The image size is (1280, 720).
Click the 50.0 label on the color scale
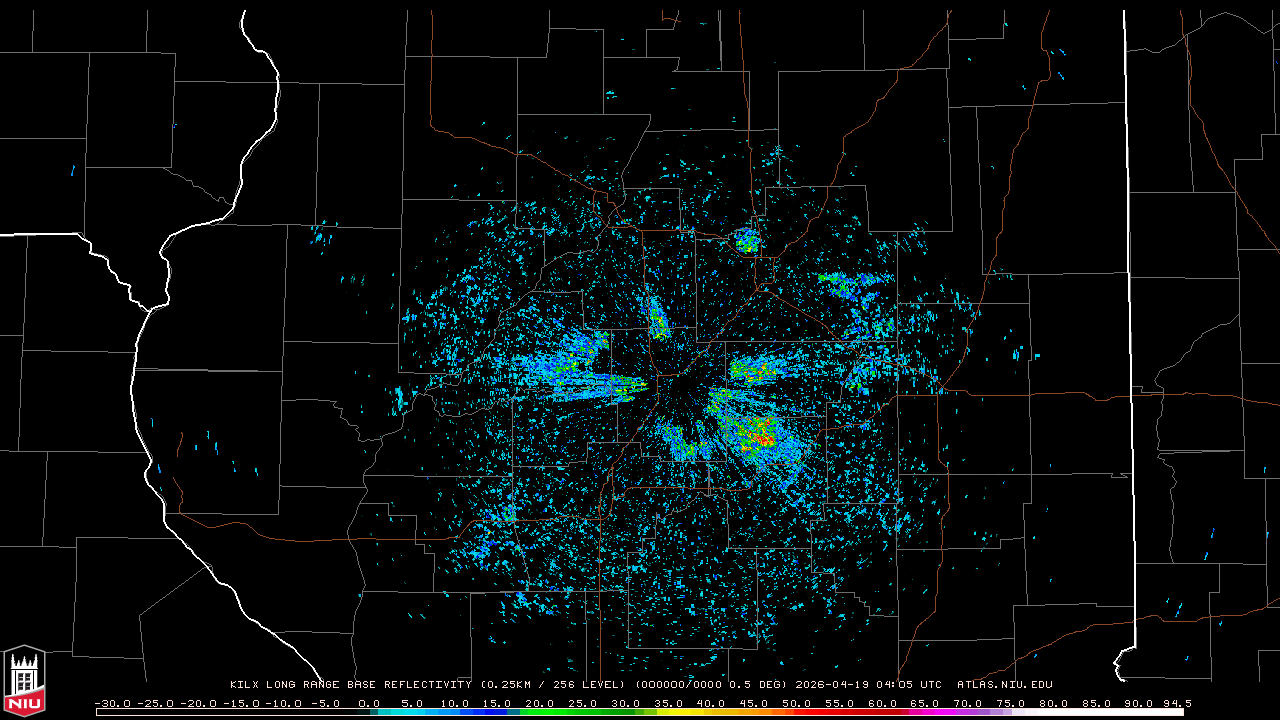coord(796,703)
